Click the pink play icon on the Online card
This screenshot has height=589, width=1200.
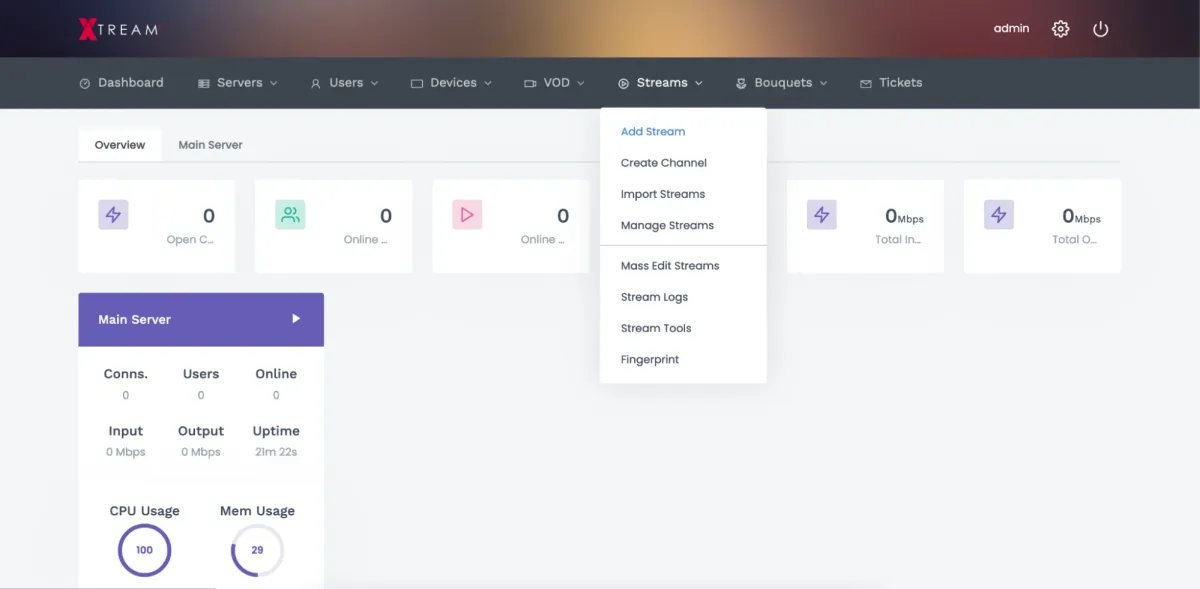pos(466,214)
